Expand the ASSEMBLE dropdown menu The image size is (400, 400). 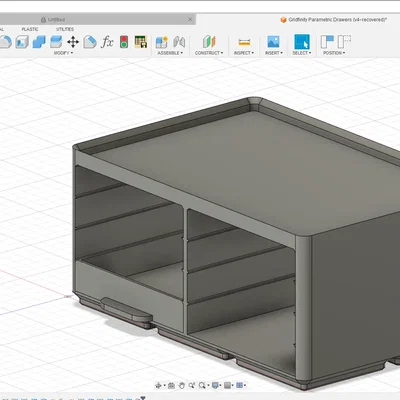point(170,53)
